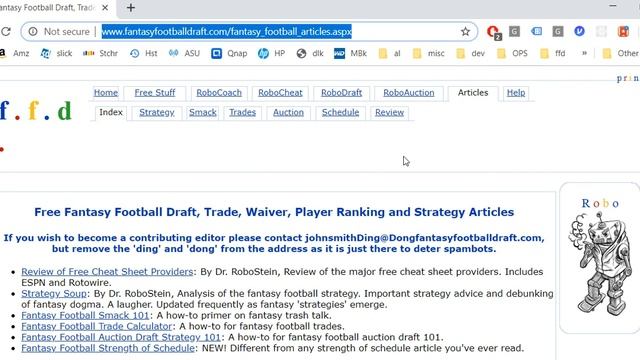
Task: Open a new browser tab
Action: (x=131, y=8)
